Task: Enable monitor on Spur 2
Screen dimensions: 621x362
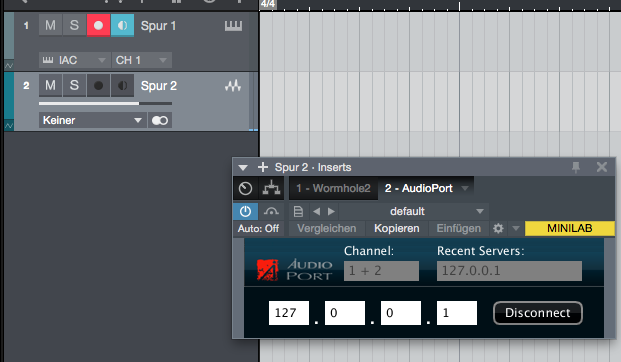Action: (122, 85)
